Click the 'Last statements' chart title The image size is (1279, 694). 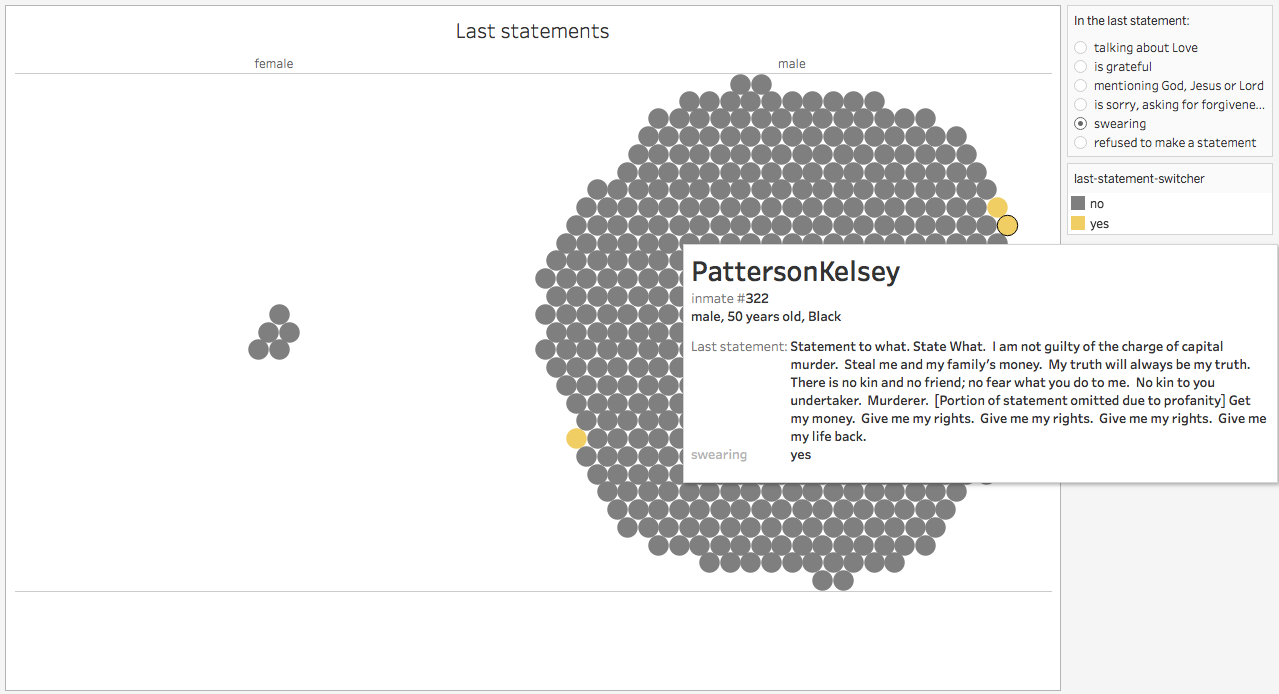(532, 31)
